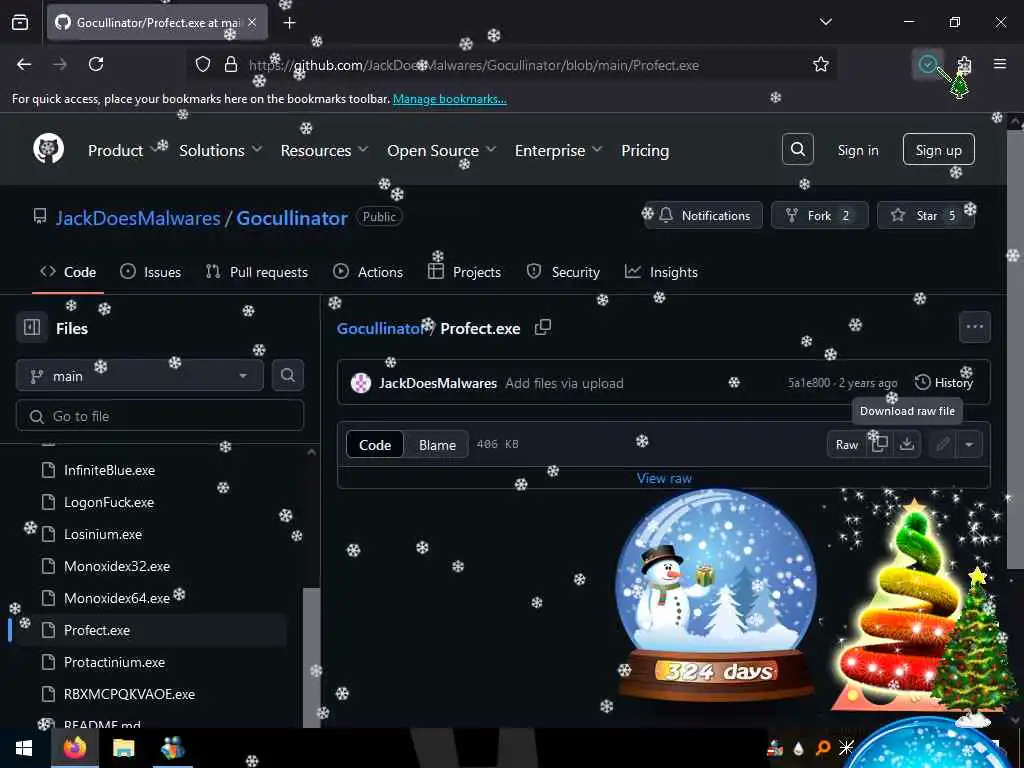Click the browser address bar URL
Screen dimensions: 1024x768
point(473,65)
